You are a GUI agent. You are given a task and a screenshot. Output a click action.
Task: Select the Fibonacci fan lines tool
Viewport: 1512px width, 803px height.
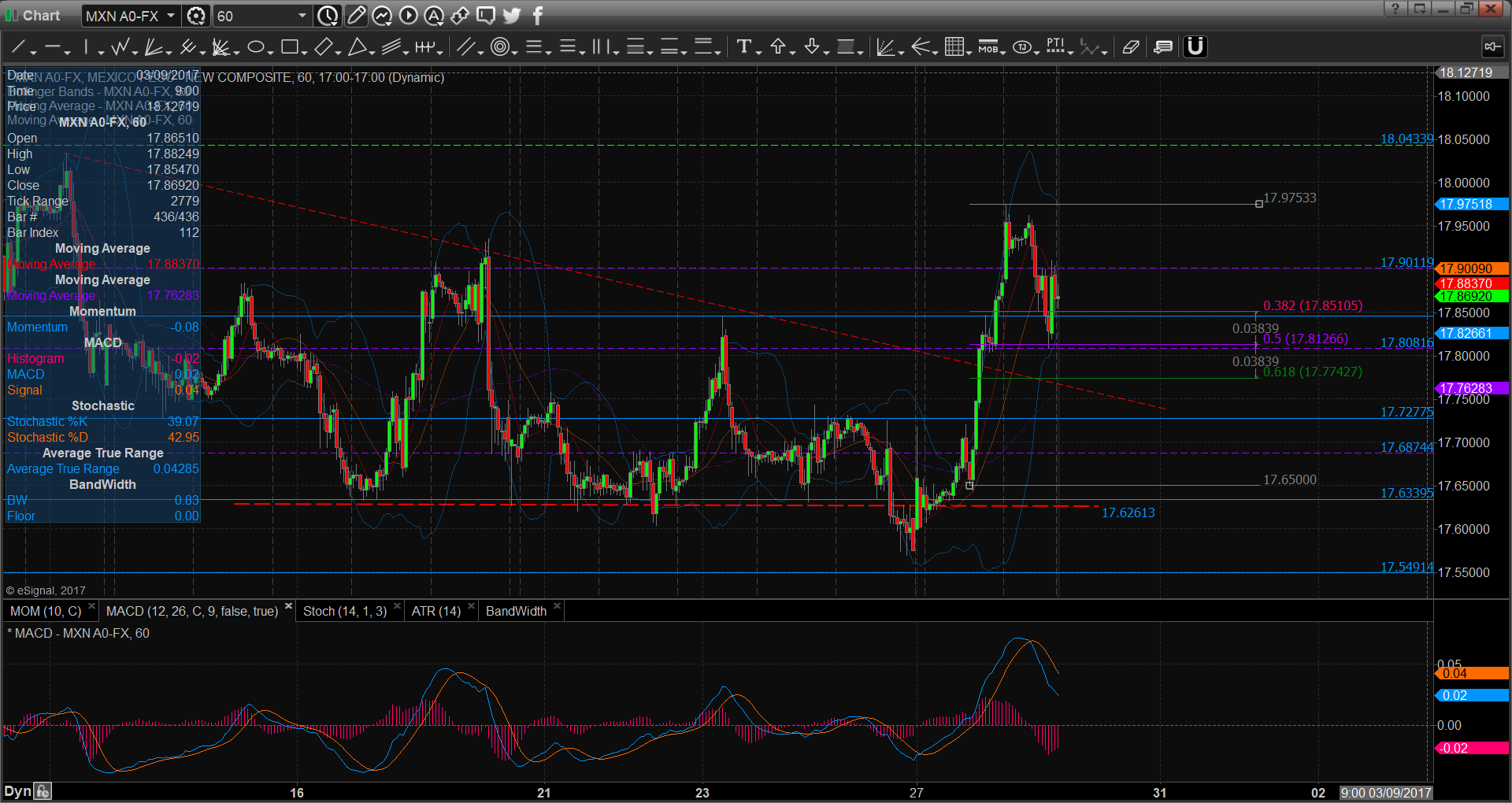153,47
